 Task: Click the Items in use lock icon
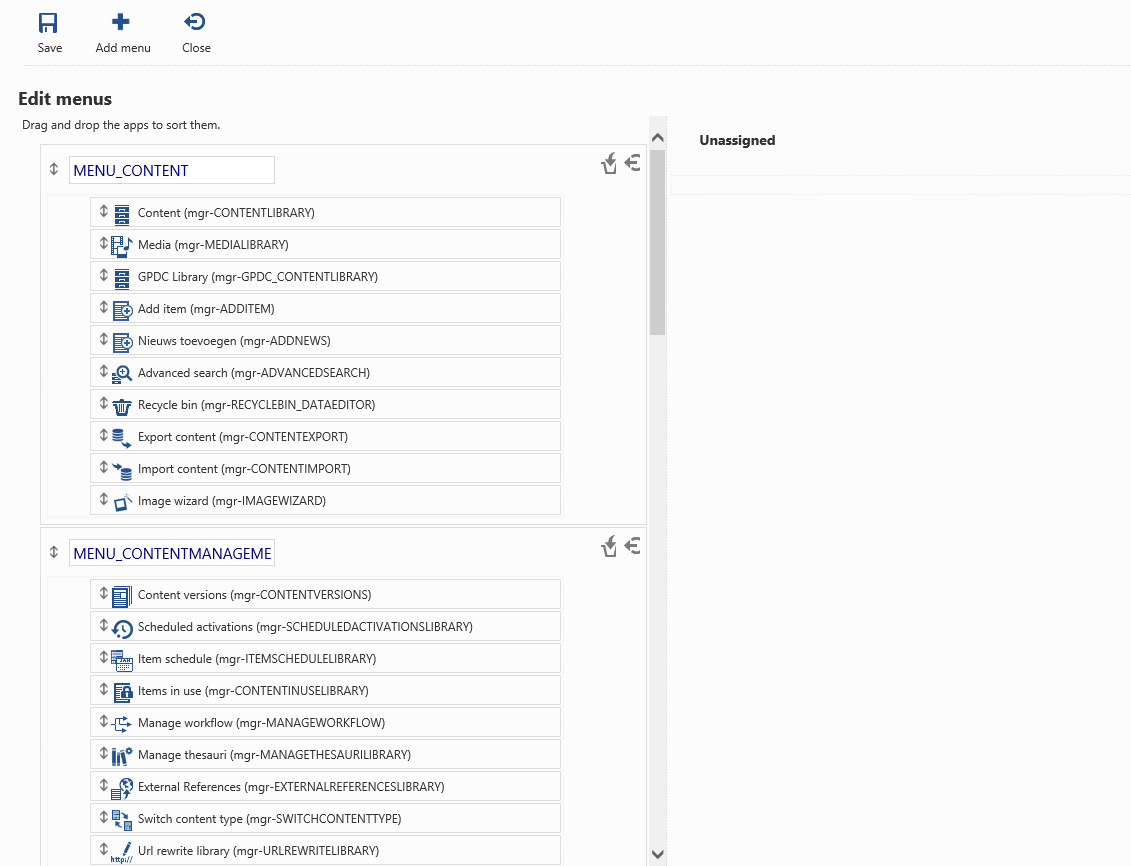[123, 692]
